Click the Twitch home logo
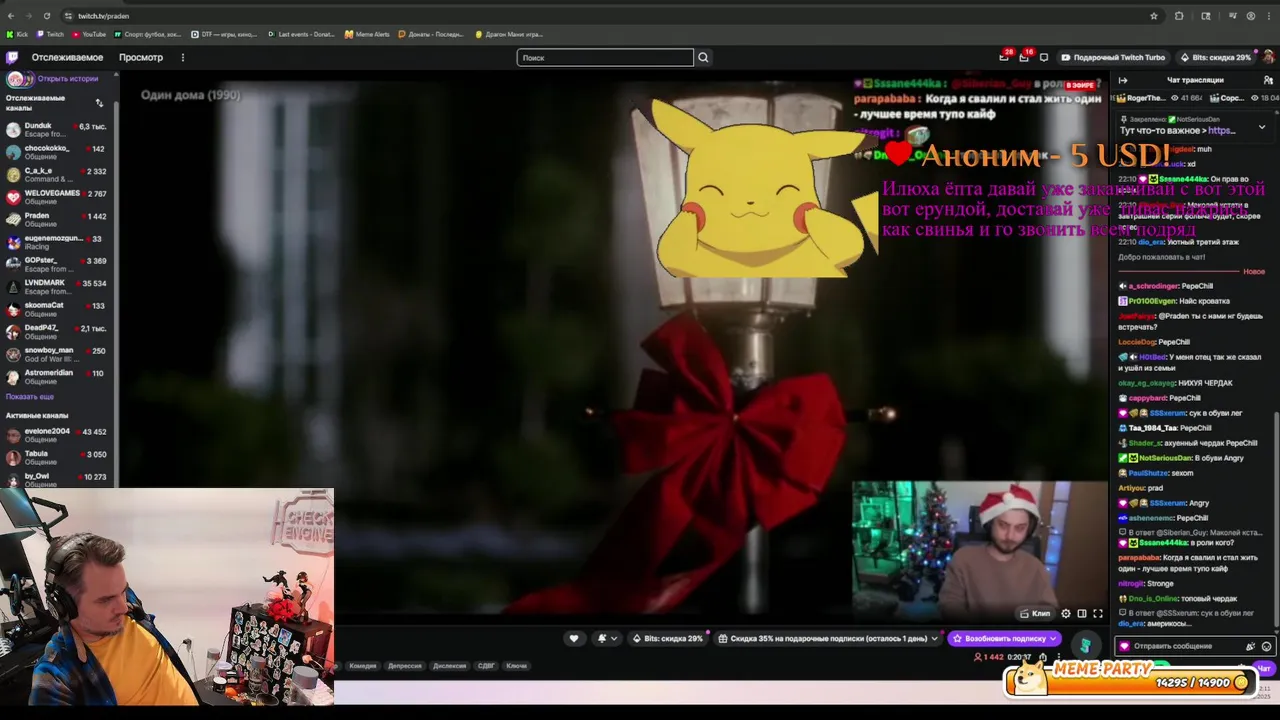This screenshot has width=1280, height=720. [12, 57]
